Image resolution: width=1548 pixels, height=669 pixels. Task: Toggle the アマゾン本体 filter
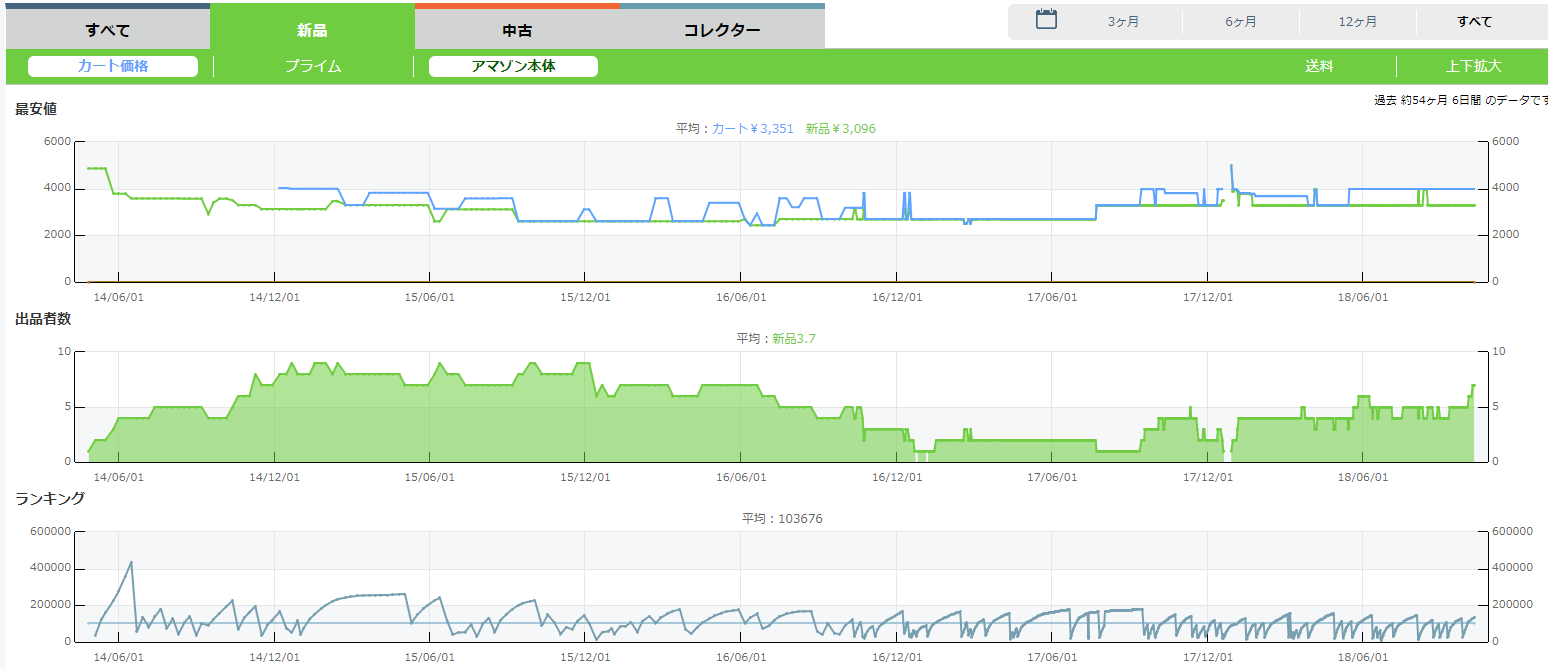[x=513, y=66]
